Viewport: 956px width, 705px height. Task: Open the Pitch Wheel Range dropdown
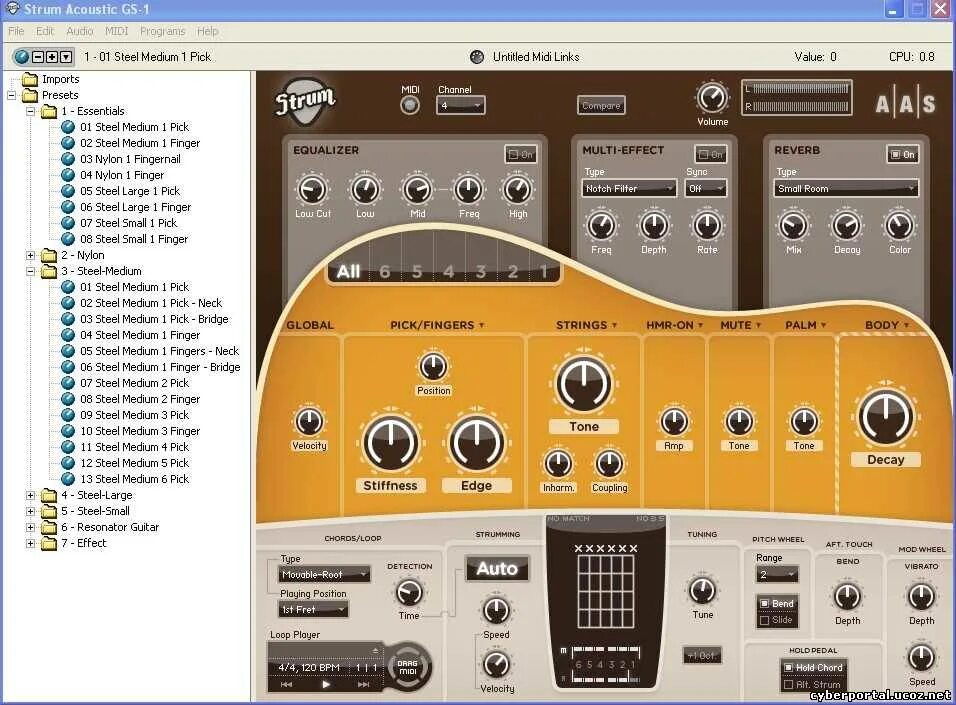[x=777, y=574]
